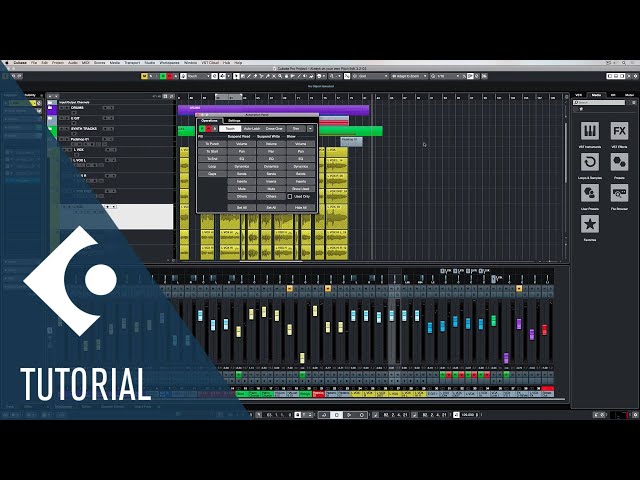Switch to Settings tab in Automation Panel

(x=234, y=121)
